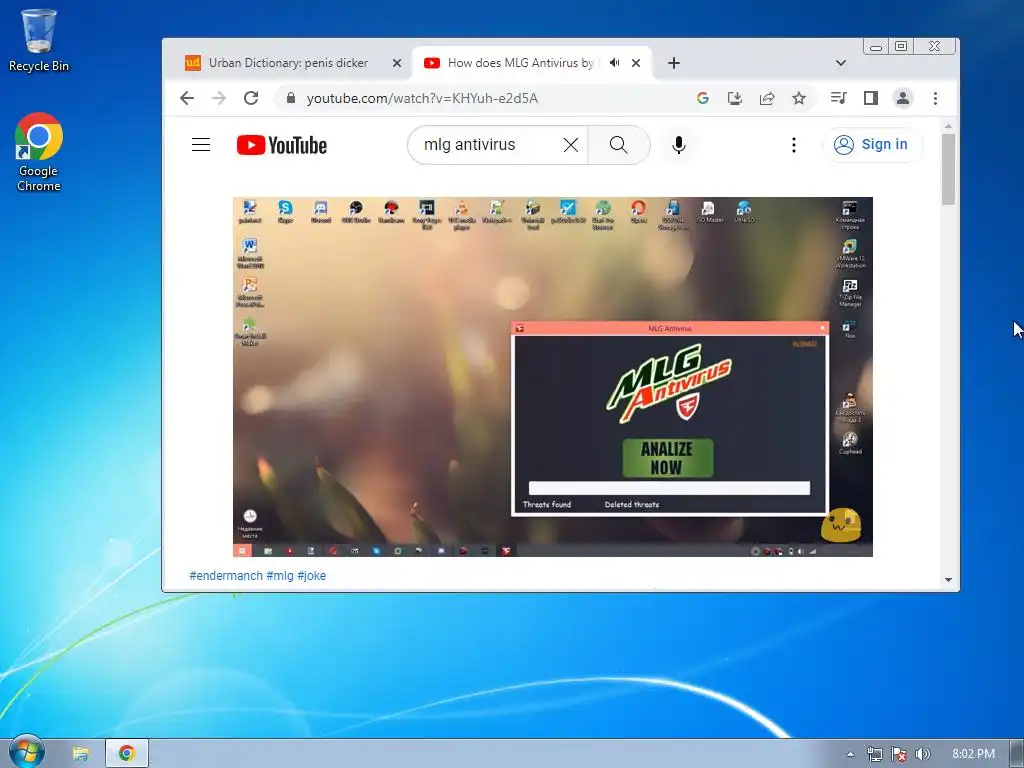Open the YouTube hamburger guide menu
The width and height of the screenshot is (1024, 768).
(x=200, y=144)
